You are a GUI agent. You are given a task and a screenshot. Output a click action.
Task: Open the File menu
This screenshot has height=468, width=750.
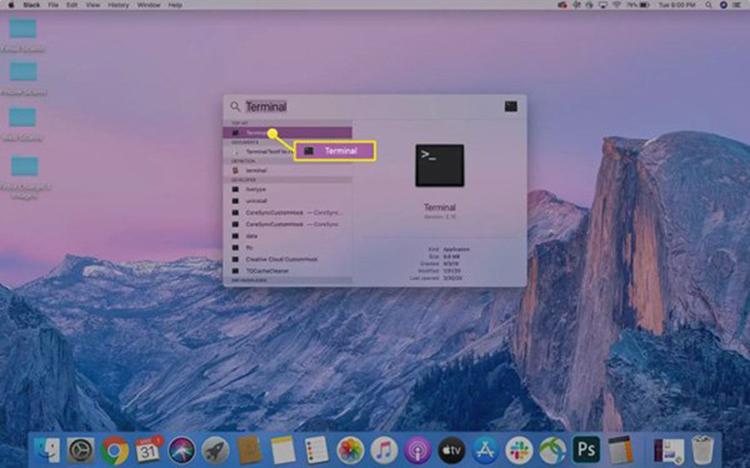(x=53, y=5)
